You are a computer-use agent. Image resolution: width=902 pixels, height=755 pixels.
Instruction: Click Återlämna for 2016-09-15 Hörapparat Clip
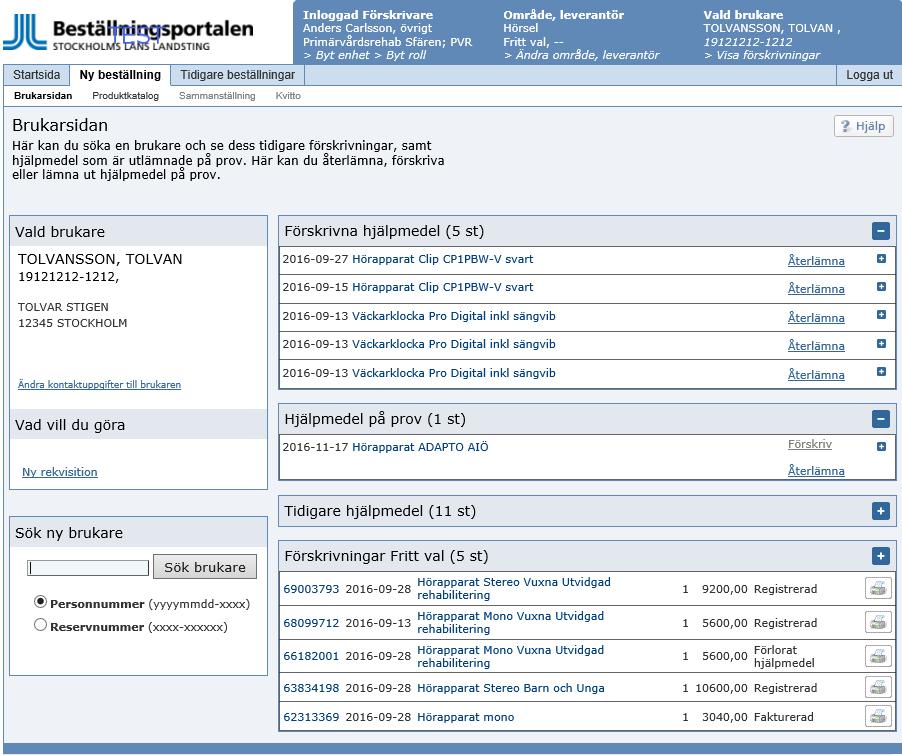816,289
